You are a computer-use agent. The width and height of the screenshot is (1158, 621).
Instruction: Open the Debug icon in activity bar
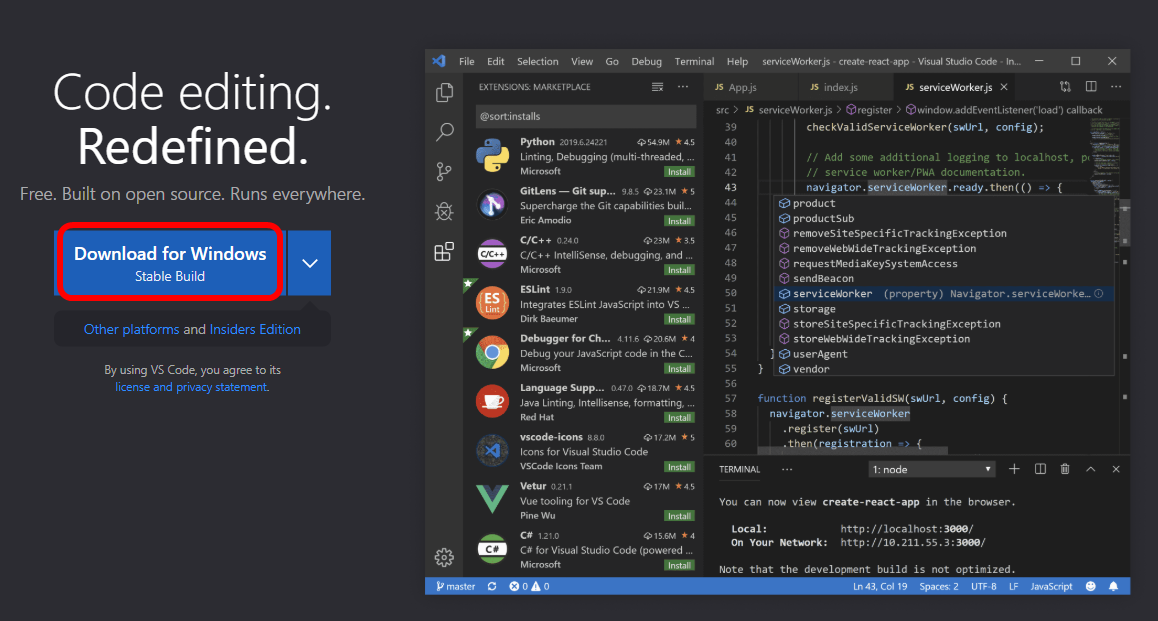coord(445,212)
